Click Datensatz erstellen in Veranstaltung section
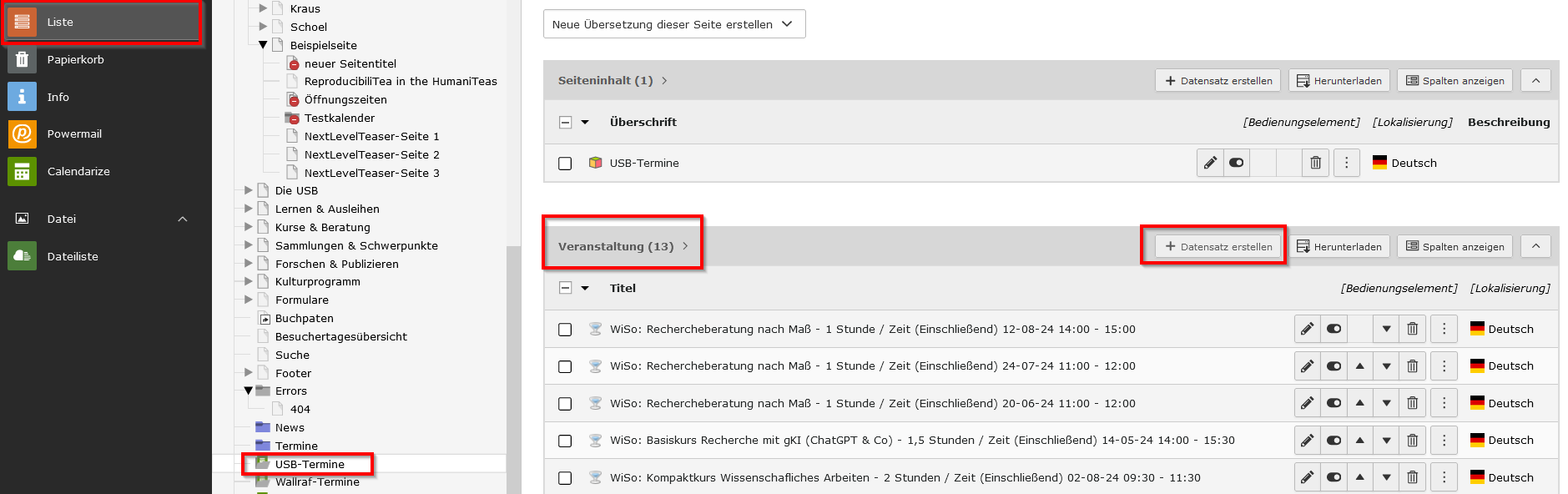This screenshot has height=494, width=1568. [1218, 246]
